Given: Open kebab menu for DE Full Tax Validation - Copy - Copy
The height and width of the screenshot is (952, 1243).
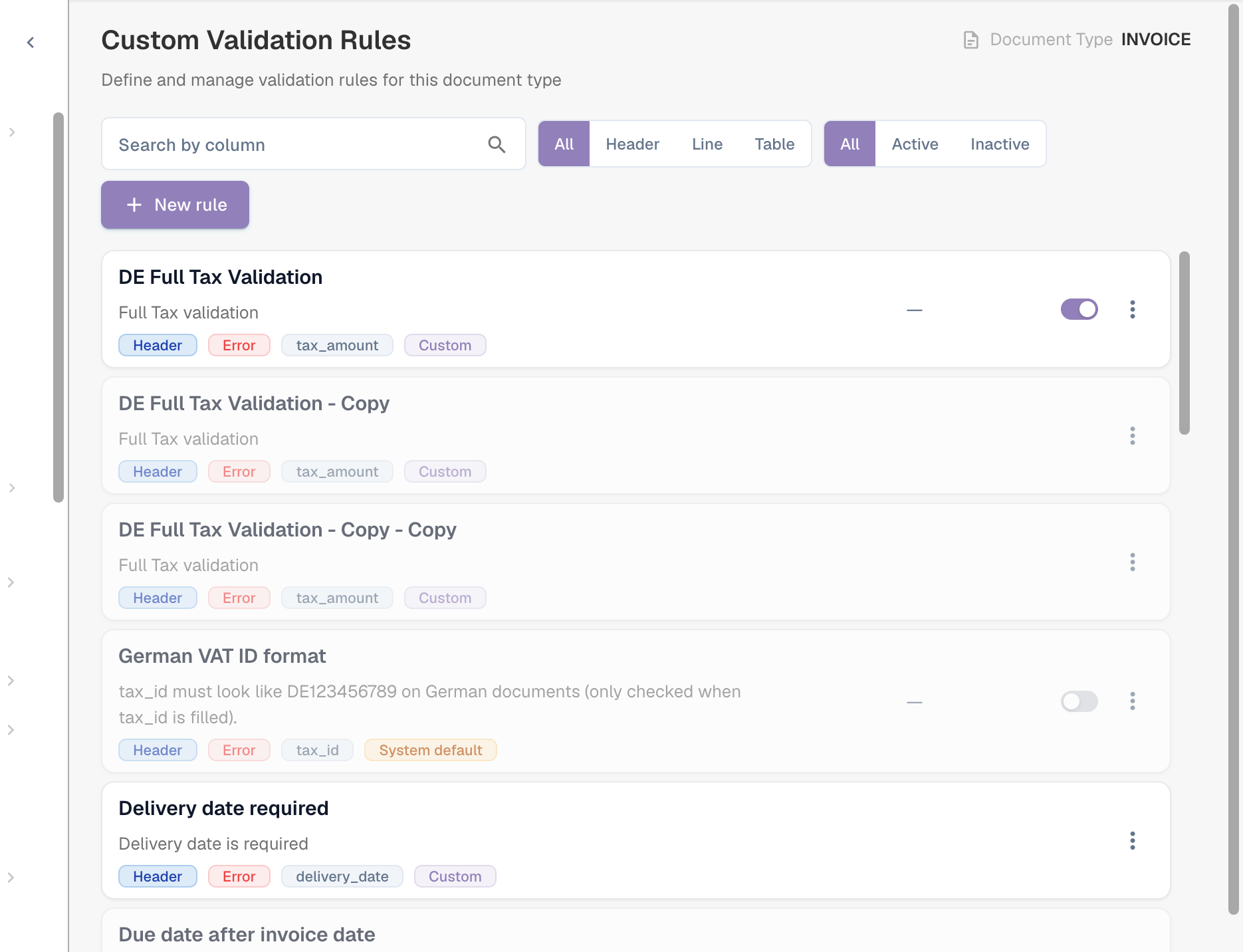Looking at the screenshot, I should pos(1133,562).
